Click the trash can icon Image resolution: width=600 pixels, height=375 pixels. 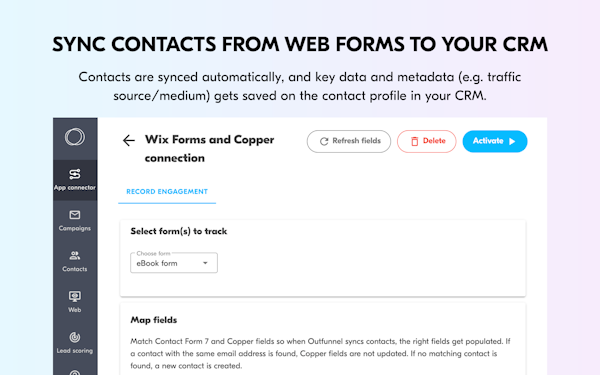414,141
